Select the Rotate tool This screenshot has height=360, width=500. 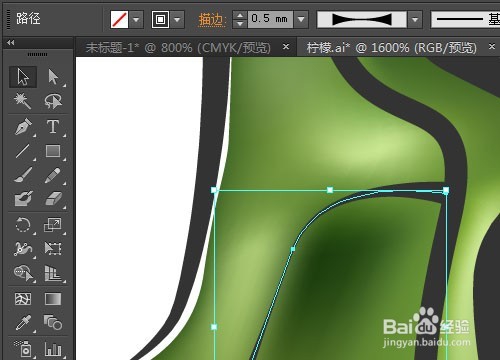coord(23,225)
